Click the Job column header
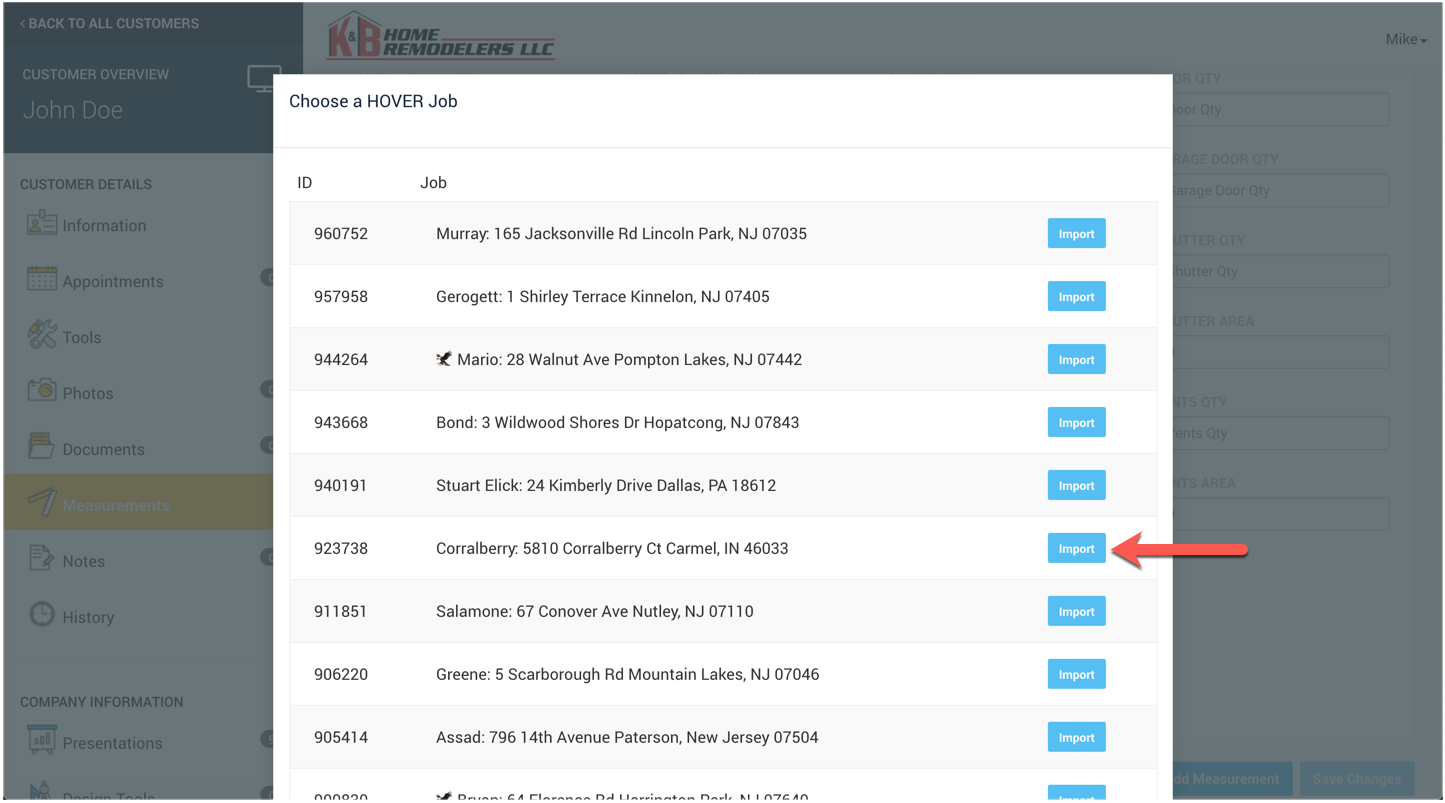This screenshot has height=803, width=1445. (433, 183)
